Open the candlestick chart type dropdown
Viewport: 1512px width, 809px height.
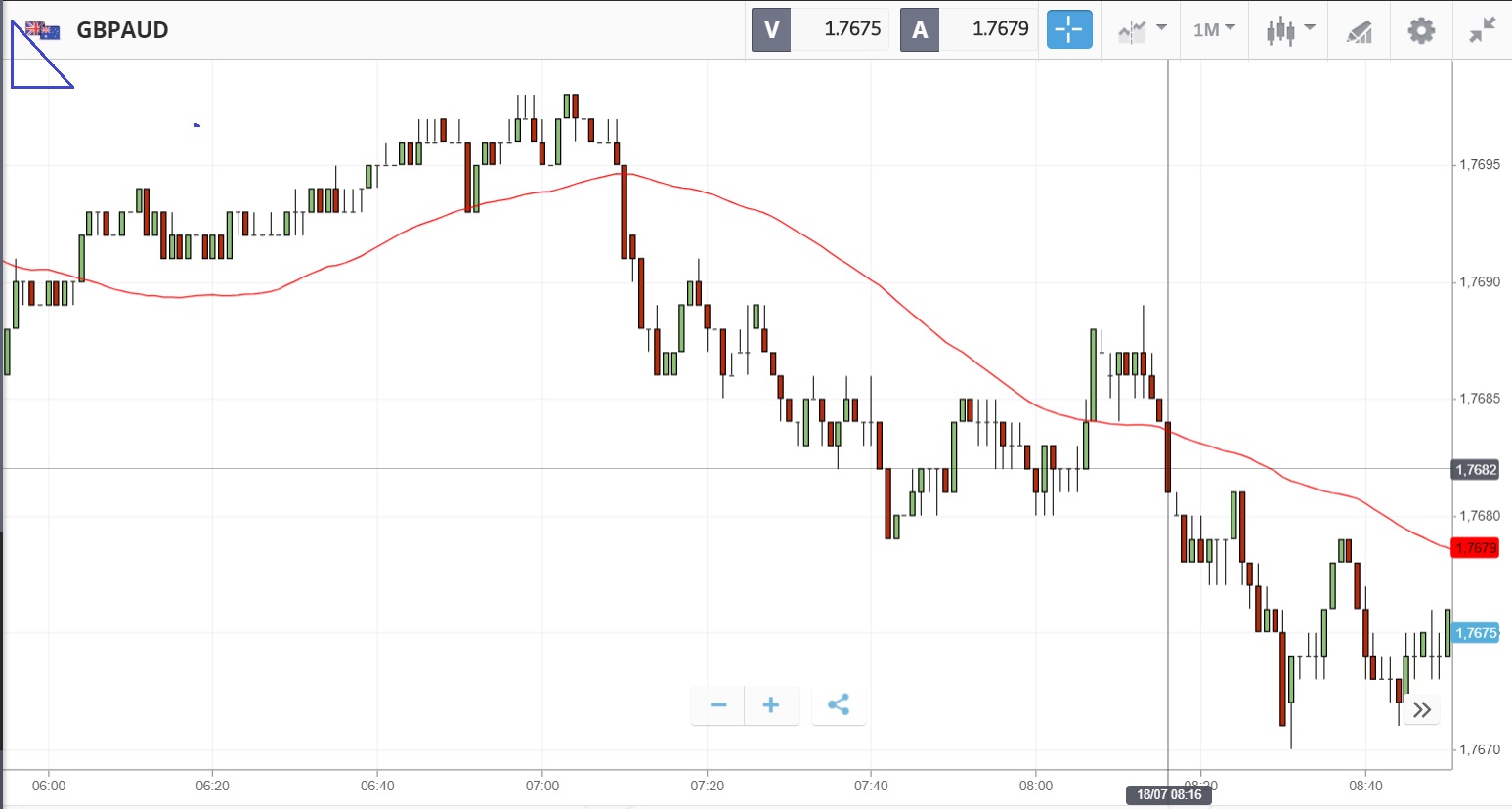1290,30
